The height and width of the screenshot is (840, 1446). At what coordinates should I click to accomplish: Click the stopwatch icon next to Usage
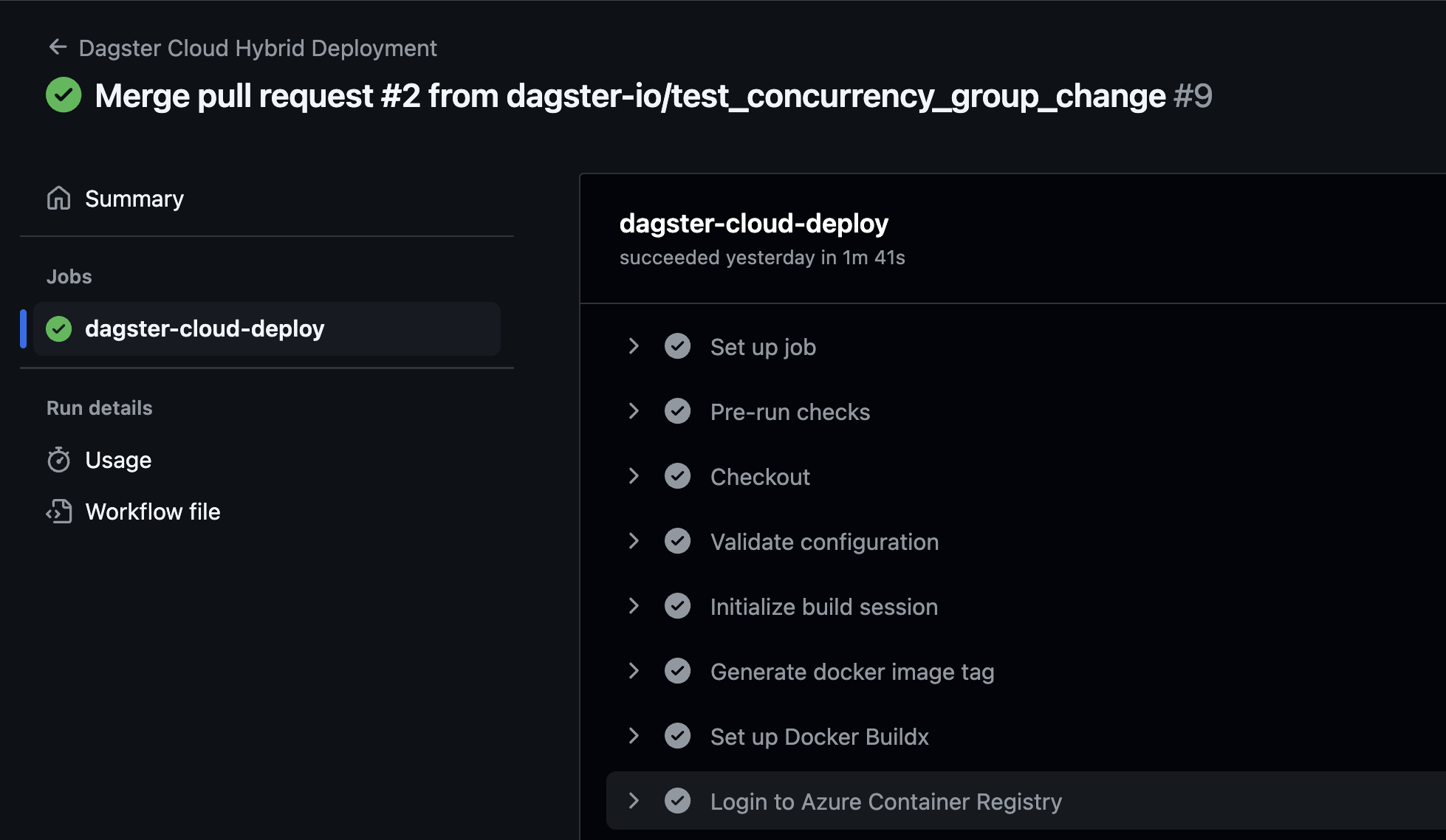click(58, 459)
